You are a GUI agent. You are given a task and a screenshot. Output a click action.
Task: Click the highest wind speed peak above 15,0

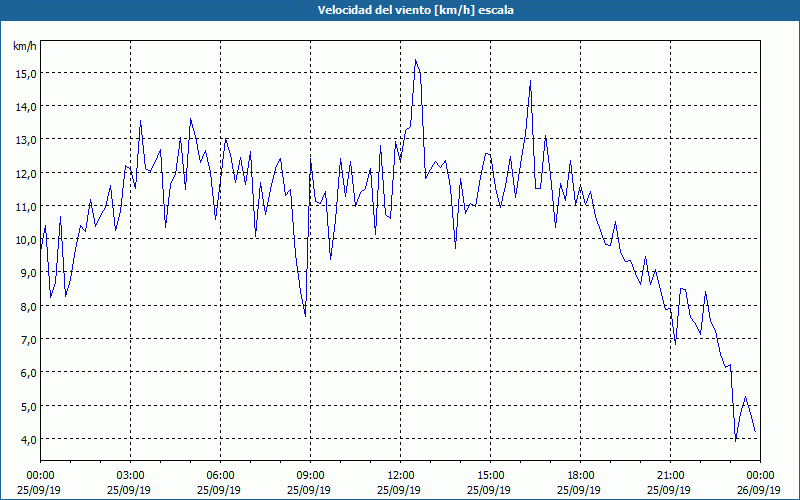click(x=416, y=60)
